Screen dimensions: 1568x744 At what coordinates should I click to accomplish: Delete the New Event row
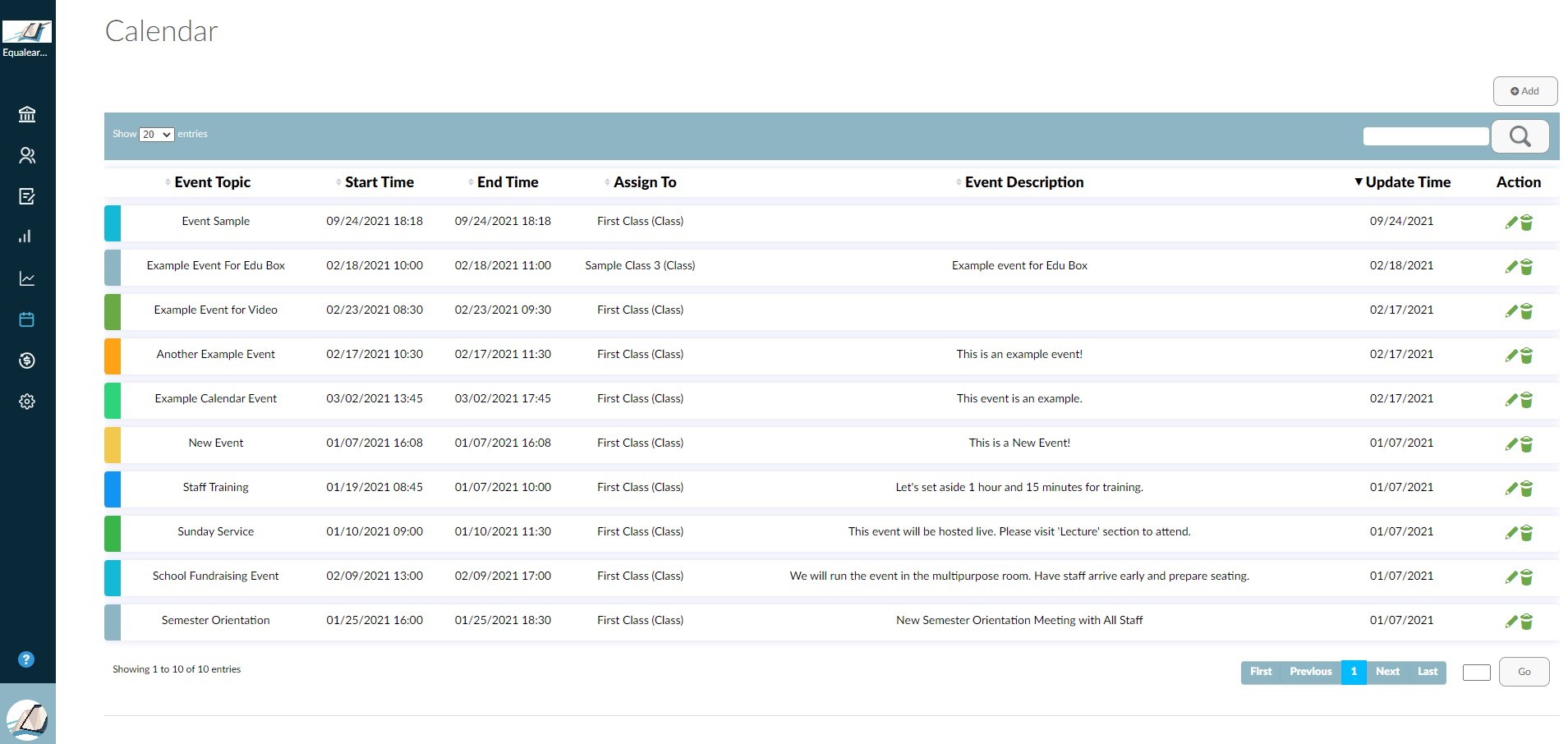pyautogui.click(x=1526, y=444)
